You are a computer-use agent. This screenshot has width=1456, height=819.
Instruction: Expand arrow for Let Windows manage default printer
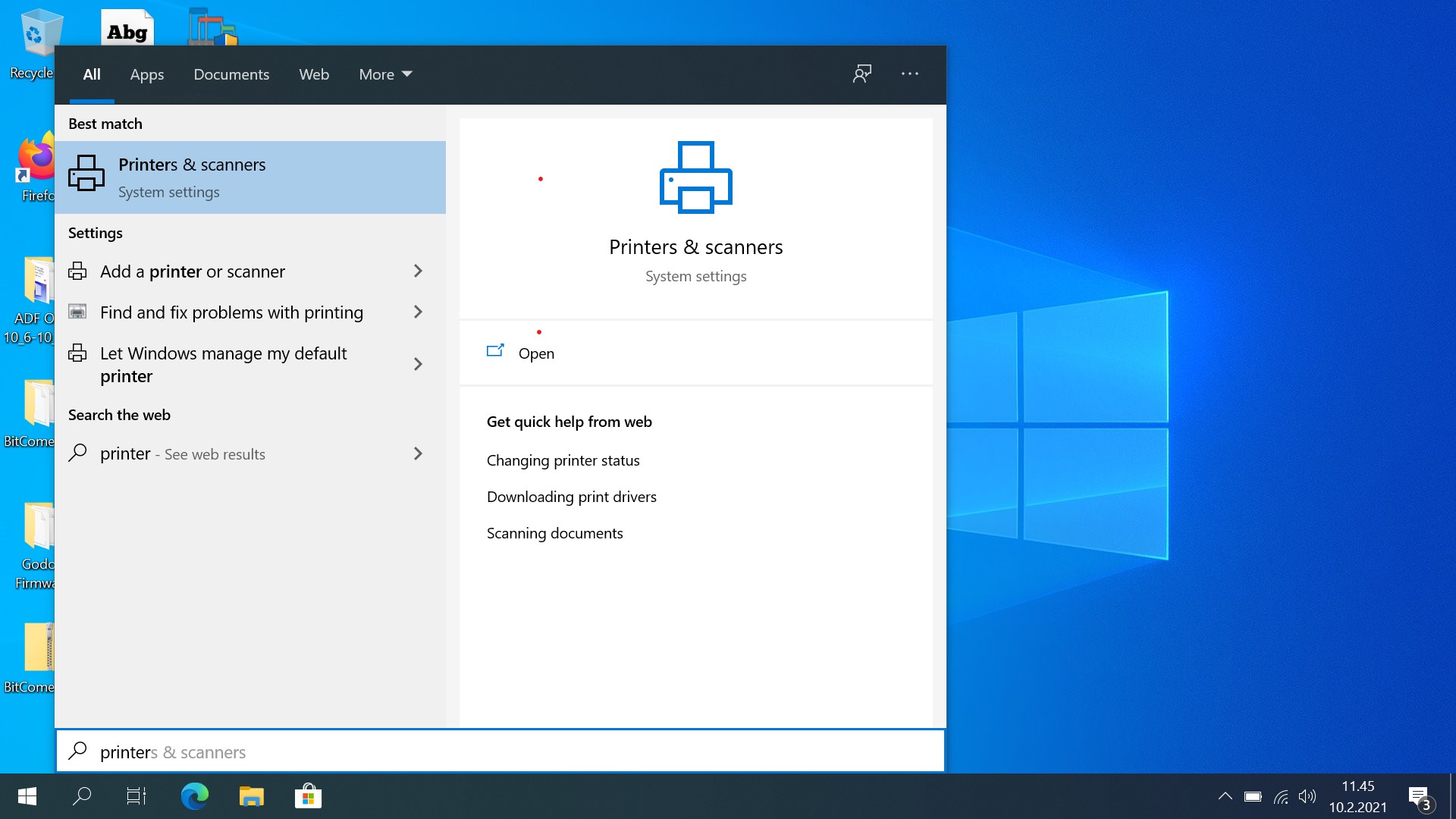point(418,364)
